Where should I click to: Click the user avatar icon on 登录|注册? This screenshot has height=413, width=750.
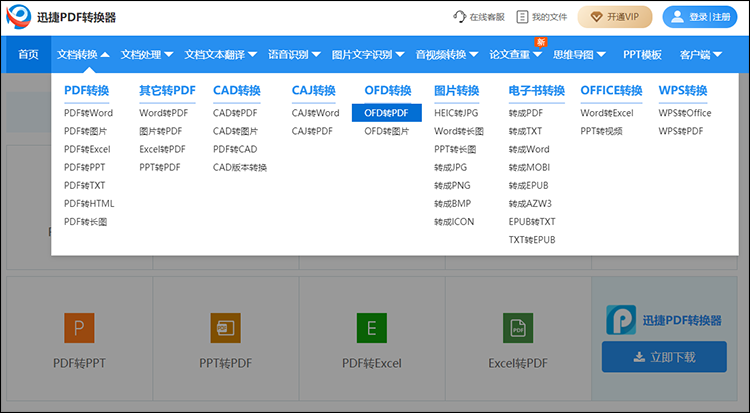[677, 17]
